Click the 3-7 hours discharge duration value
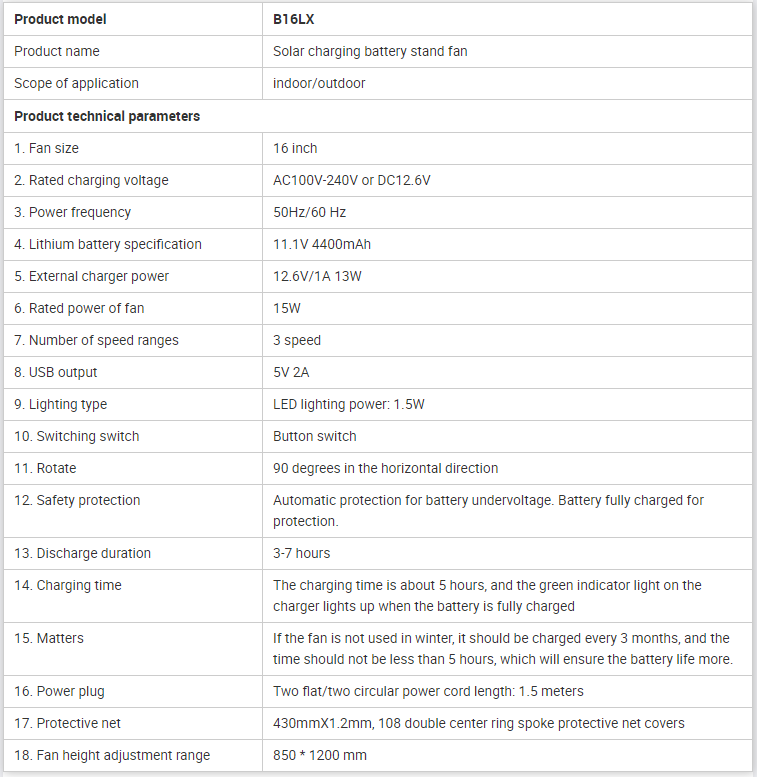 (302, 553)
